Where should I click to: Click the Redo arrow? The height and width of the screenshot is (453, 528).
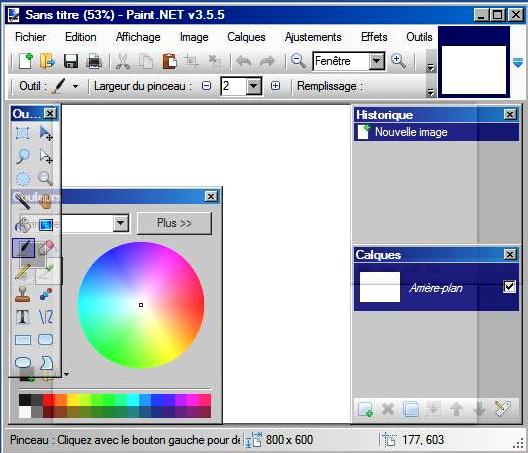click(267, 61)
